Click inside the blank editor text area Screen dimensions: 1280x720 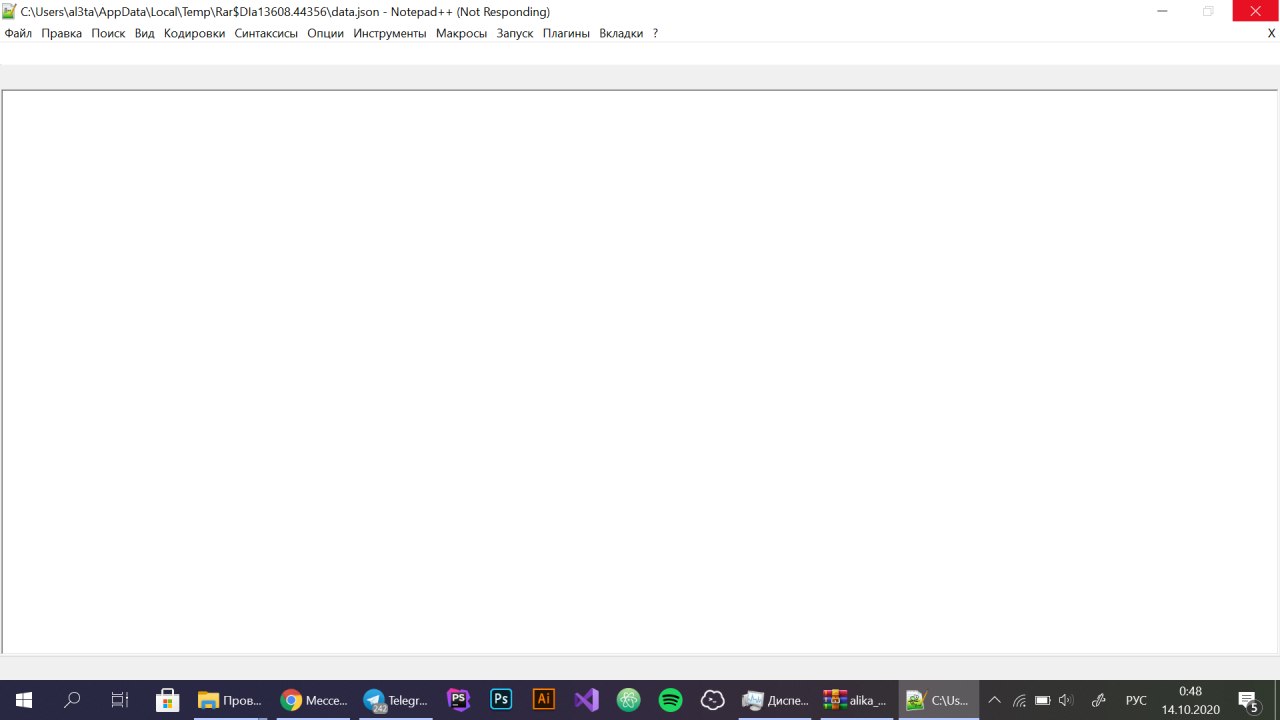(640, 372)
